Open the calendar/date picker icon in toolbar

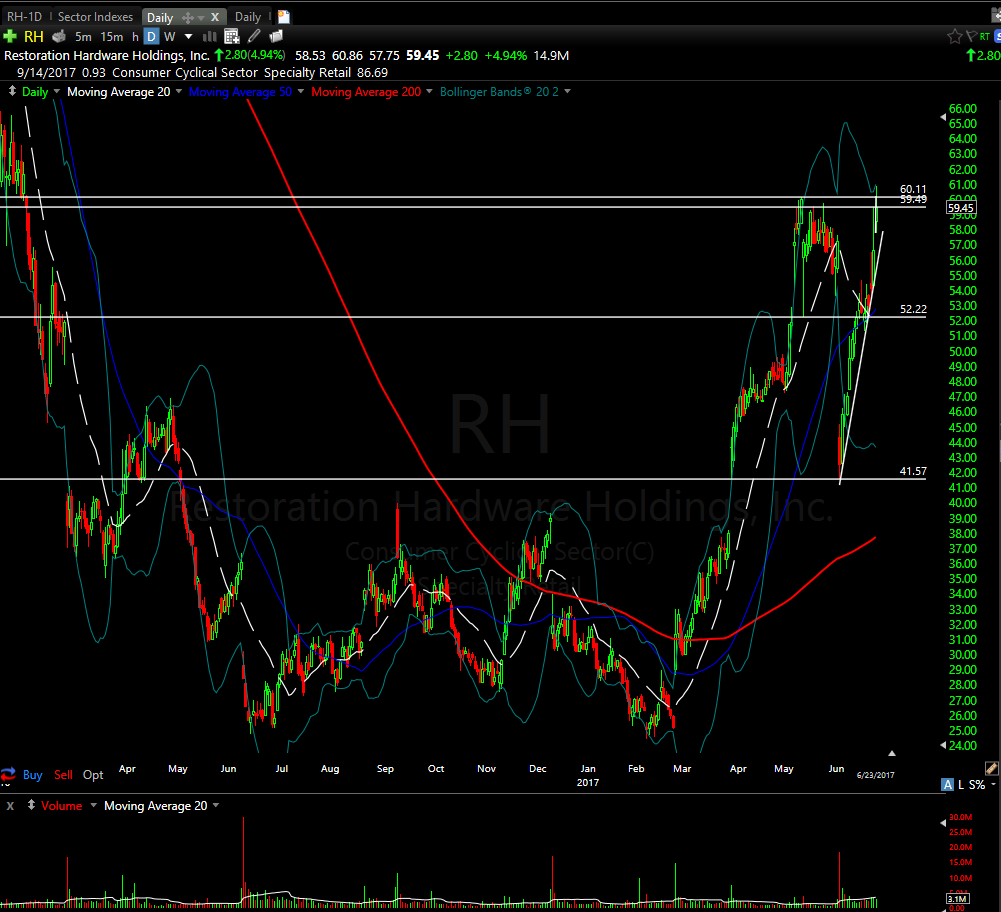[231, 36]
